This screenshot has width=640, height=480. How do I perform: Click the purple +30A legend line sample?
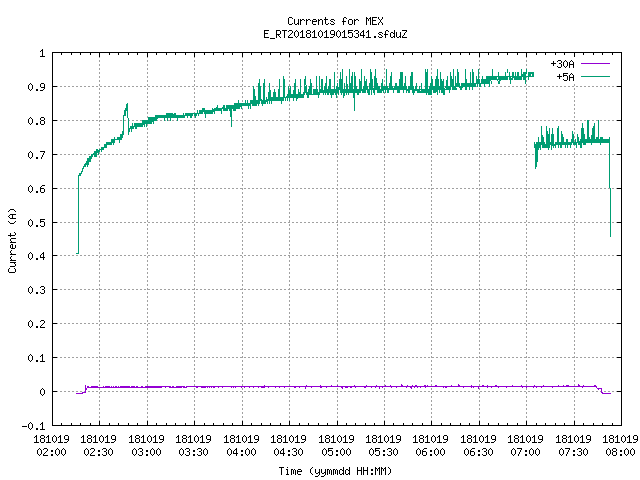point(595,64)
